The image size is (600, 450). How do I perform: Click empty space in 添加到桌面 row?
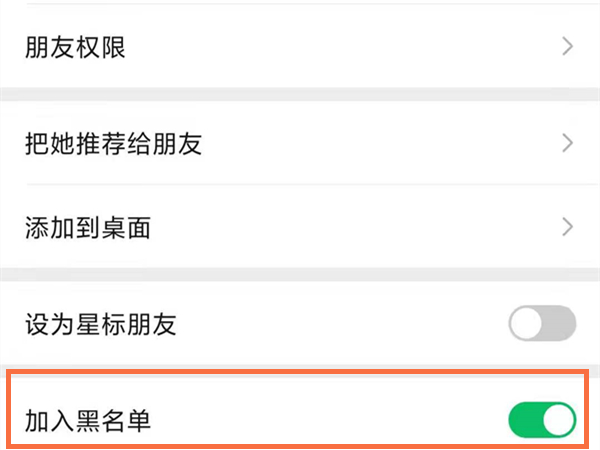[350, 227]
